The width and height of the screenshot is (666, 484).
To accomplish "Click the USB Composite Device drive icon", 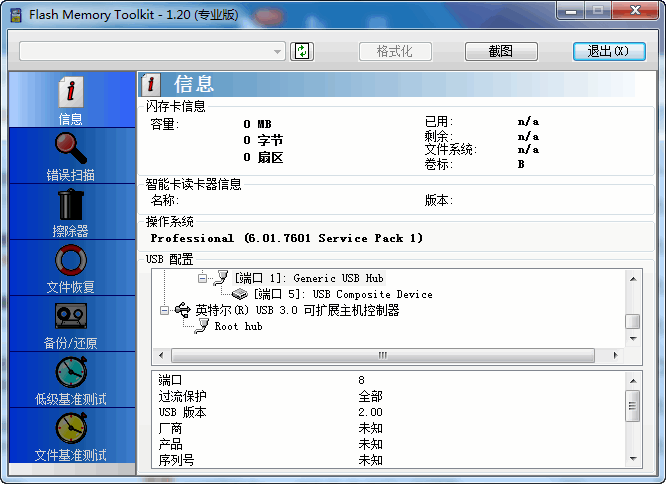I will [x=240, y=294].
